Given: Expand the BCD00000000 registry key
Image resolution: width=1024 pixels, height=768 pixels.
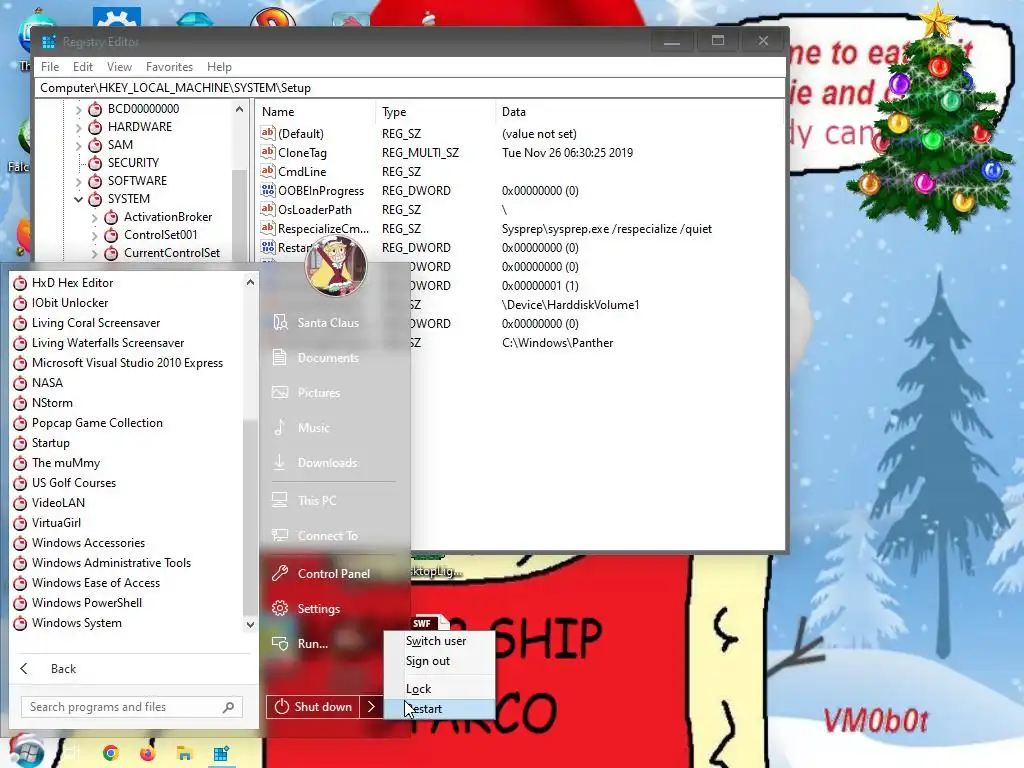Looking at the screenshot, I should tap(78, 109).
